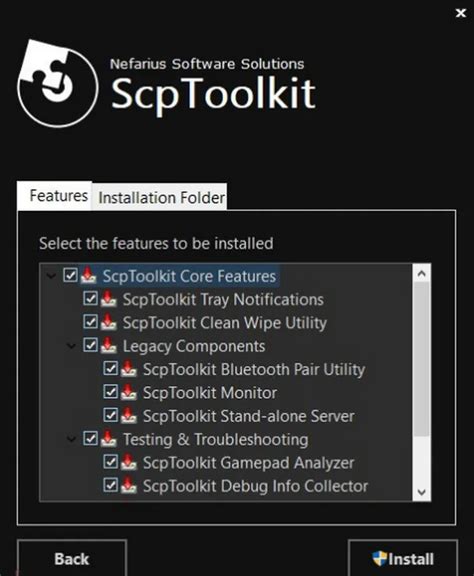Click install icon next to Legacy Components

[x=108, y=345]
